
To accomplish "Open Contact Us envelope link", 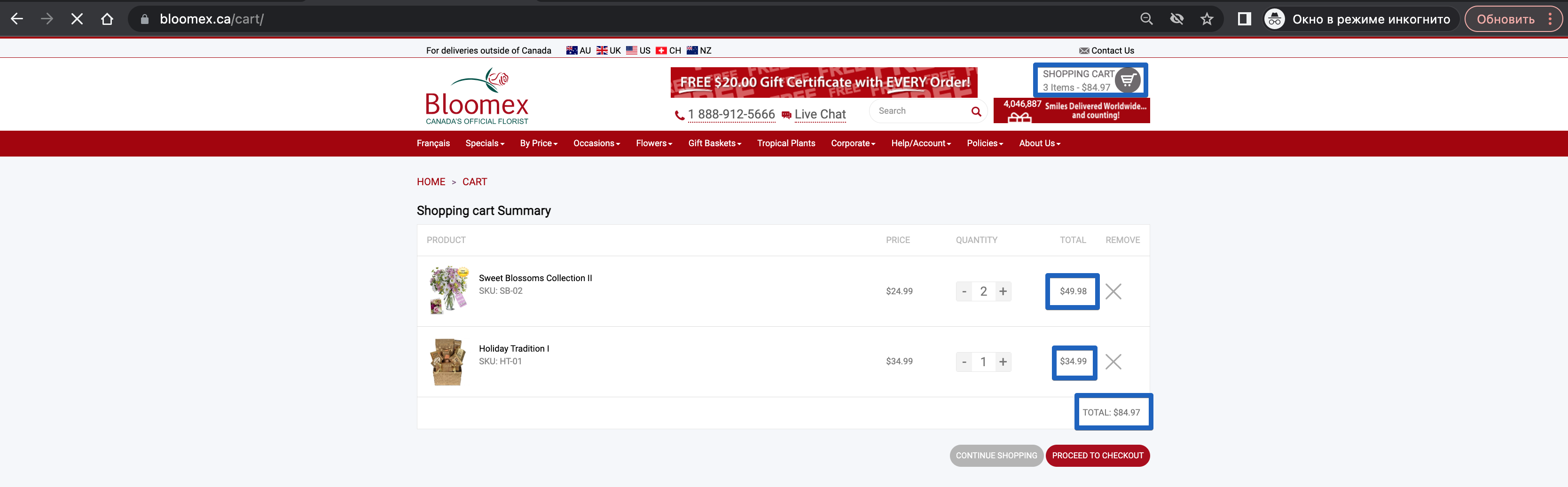I will (x=1106, y=50).
